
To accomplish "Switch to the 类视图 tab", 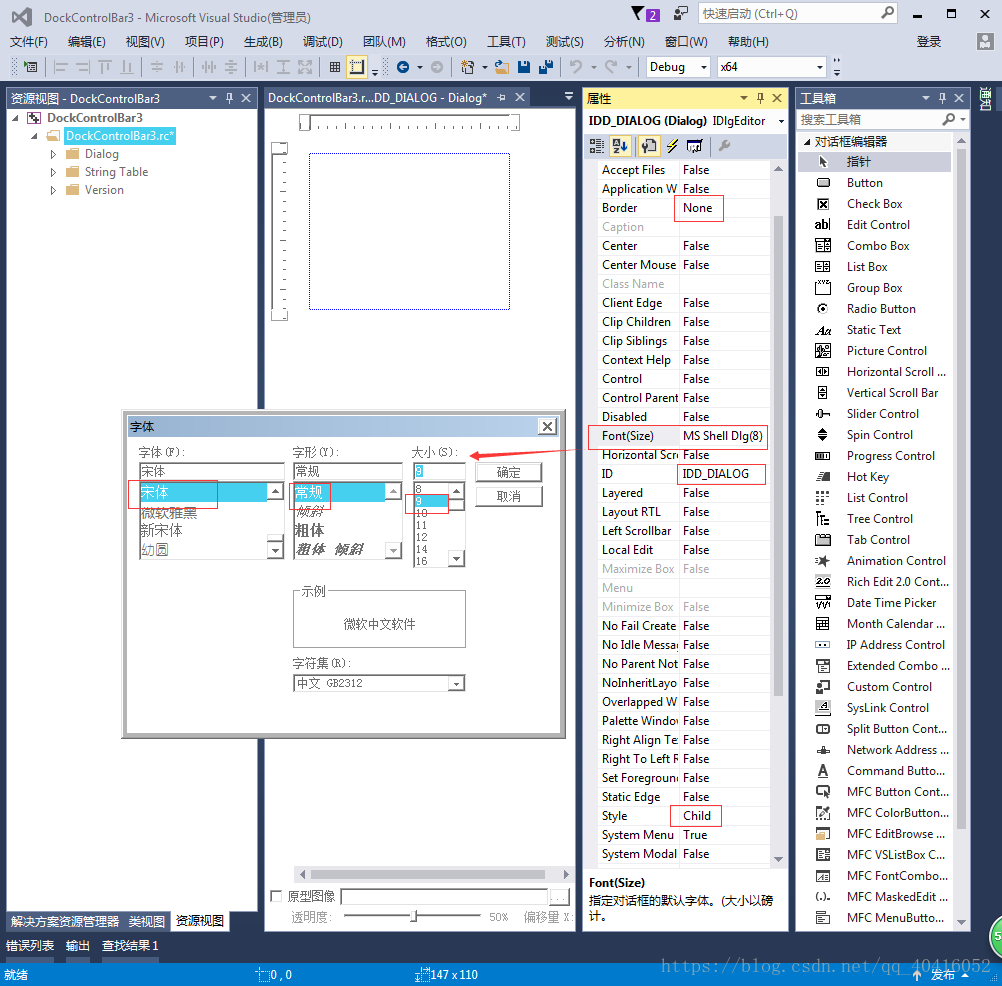I will click(146, 921).
